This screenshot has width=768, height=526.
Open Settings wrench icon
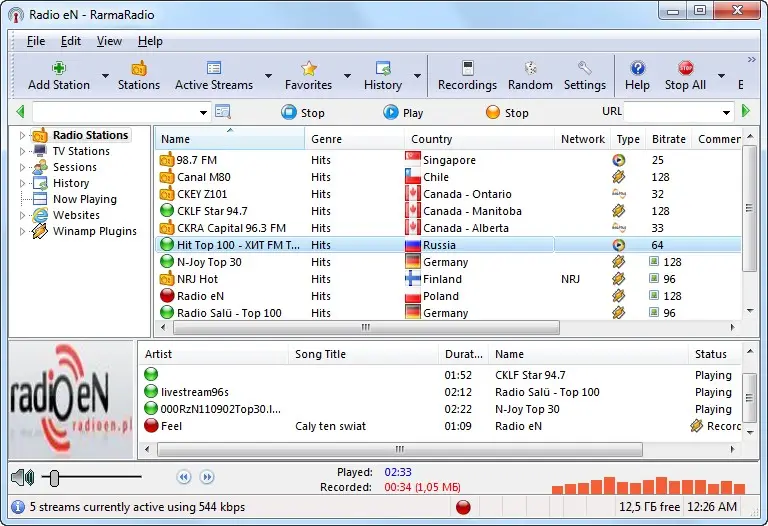click(x=585, y=68)
